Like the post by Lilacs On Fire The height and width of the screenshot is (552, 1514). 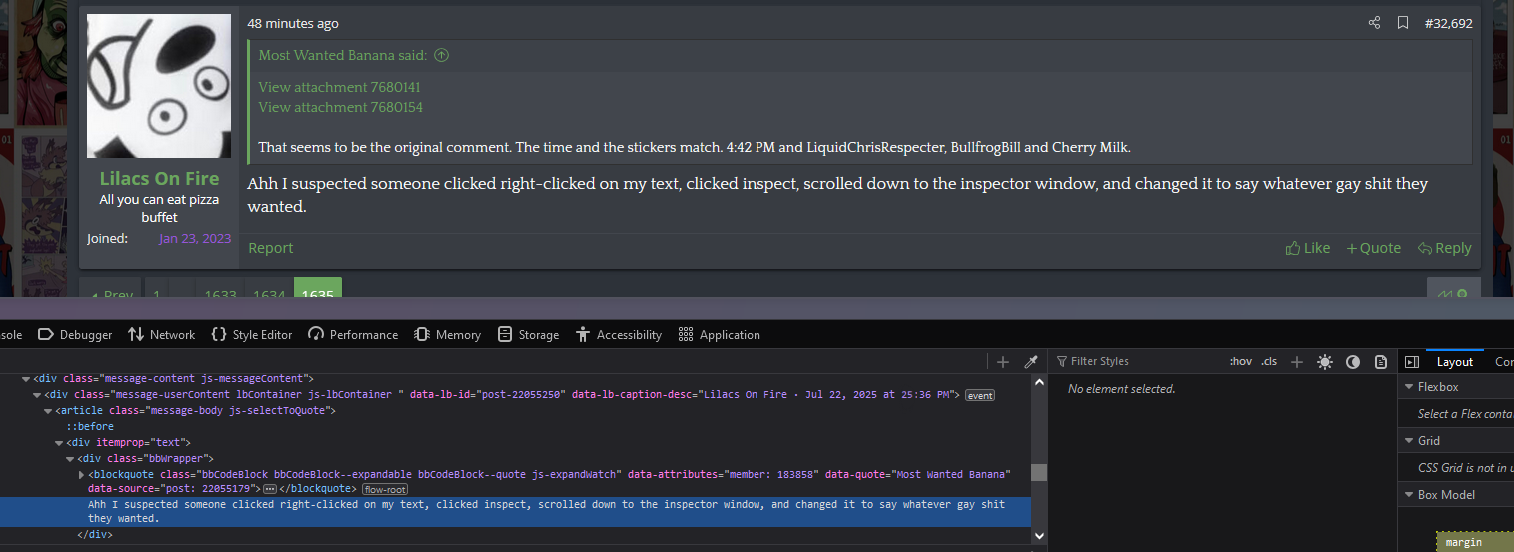click(x=1308, y=248)
